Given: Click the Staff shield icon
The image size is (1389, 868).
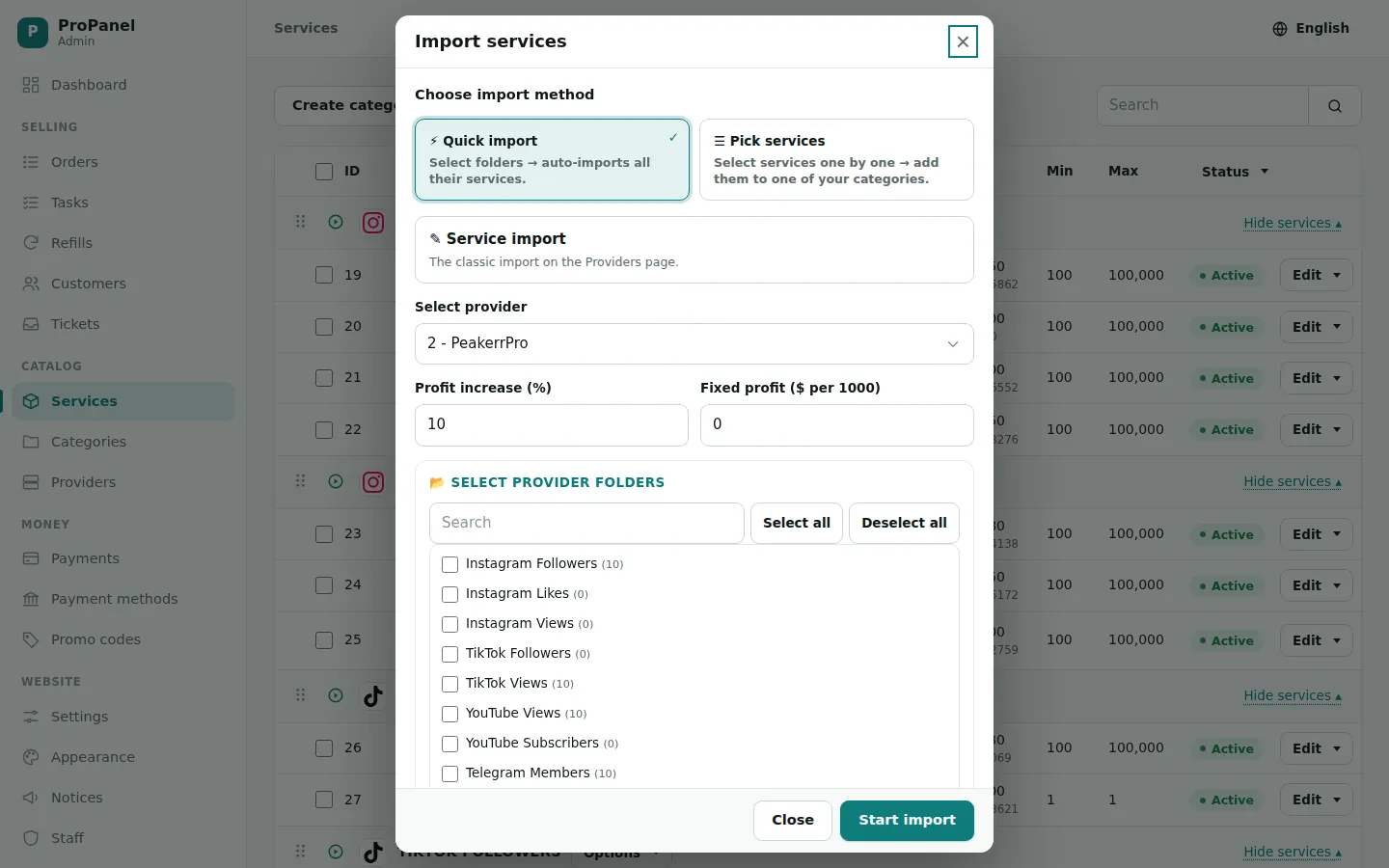Looking at the screenshot, I should pos(31,838).
